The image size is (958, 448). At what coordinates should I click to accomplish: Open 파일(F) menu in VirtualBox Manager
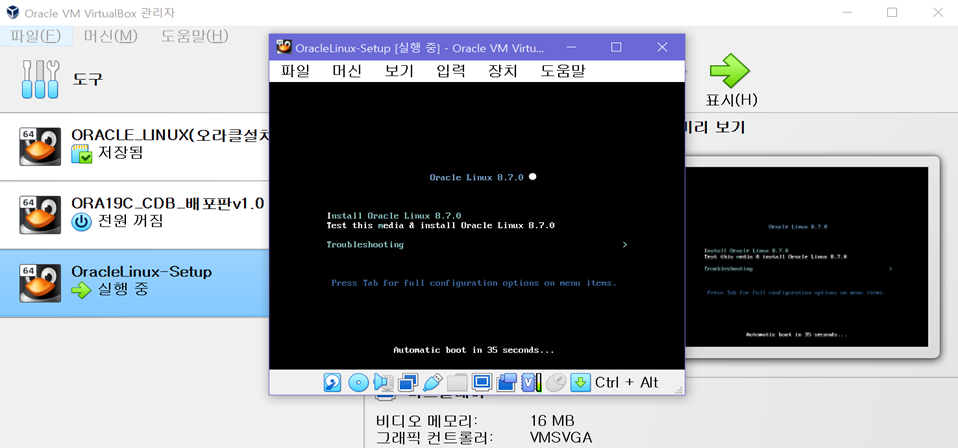pos(36,35)
